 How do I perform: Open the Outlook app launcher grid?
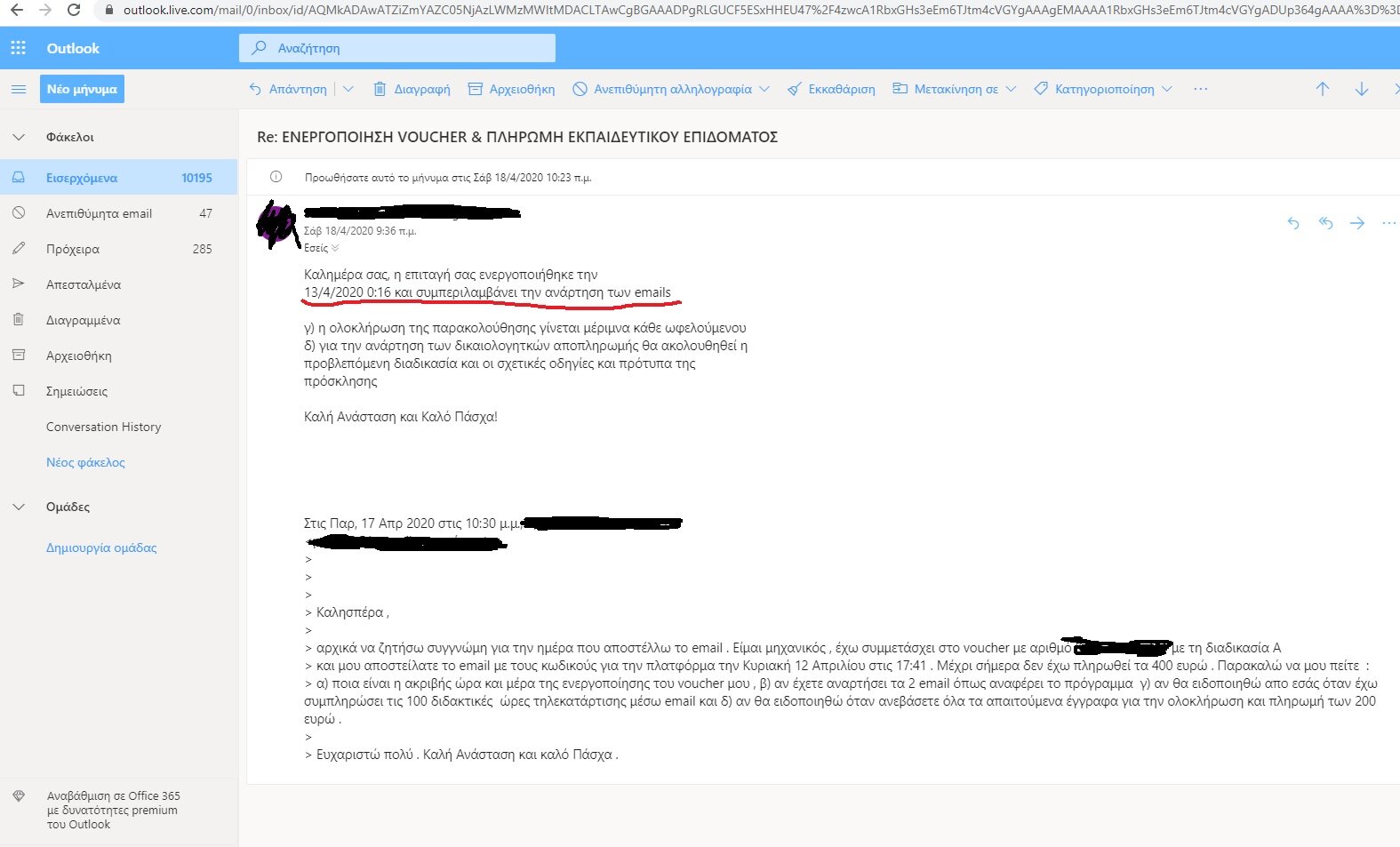[18, 48]
